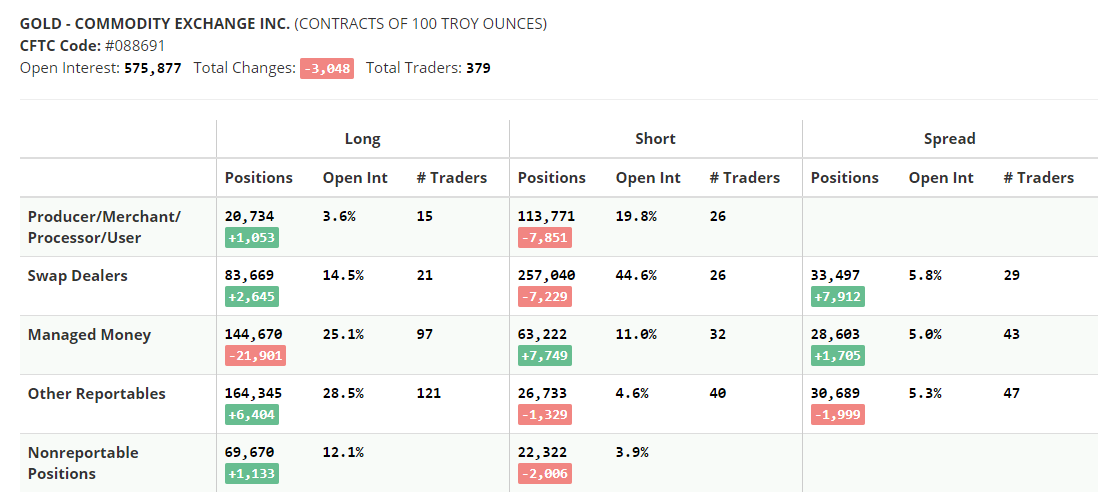The width and height of the screenshot is (1098, 502).
Task: Click the green +7,749 change badge
Action: (544, 356)
